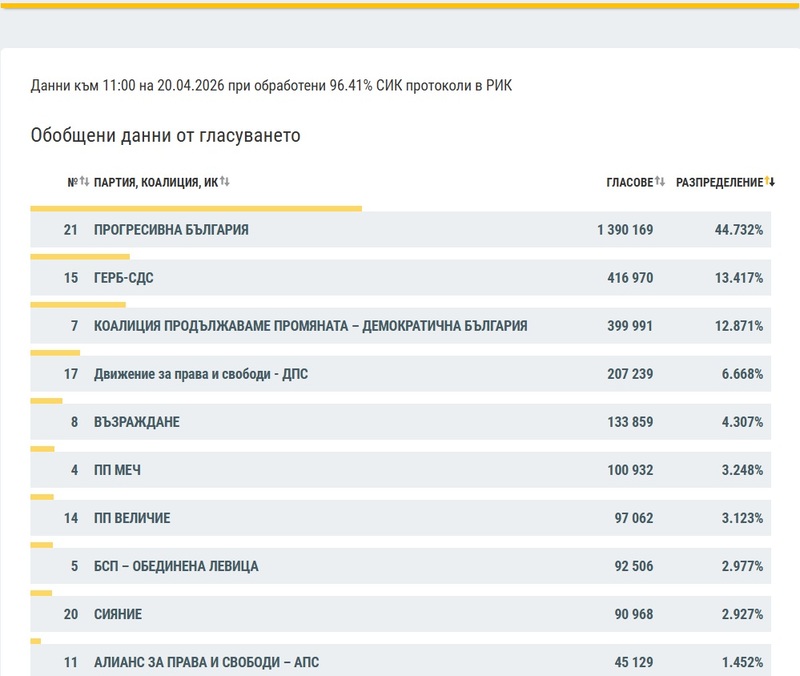Viewport: 800px width, 676px height.
Task: Click the heading Обобщени данни от гласуването
Action: [x=170, y=131]
